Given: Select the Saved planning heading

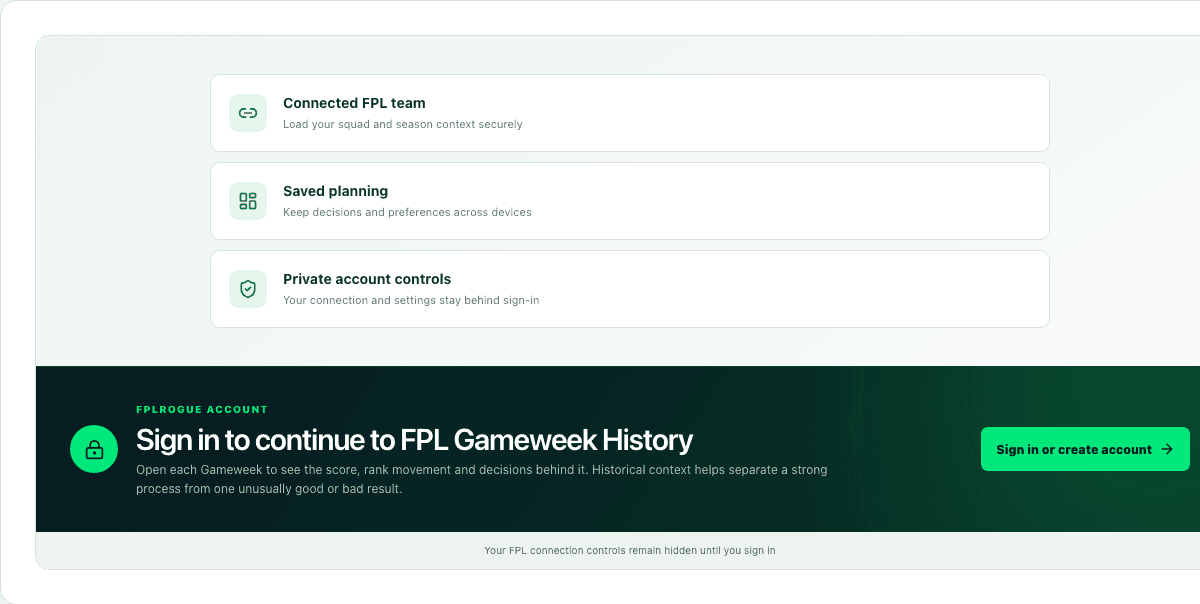Looking at the screenshot, I should [335, 191].
